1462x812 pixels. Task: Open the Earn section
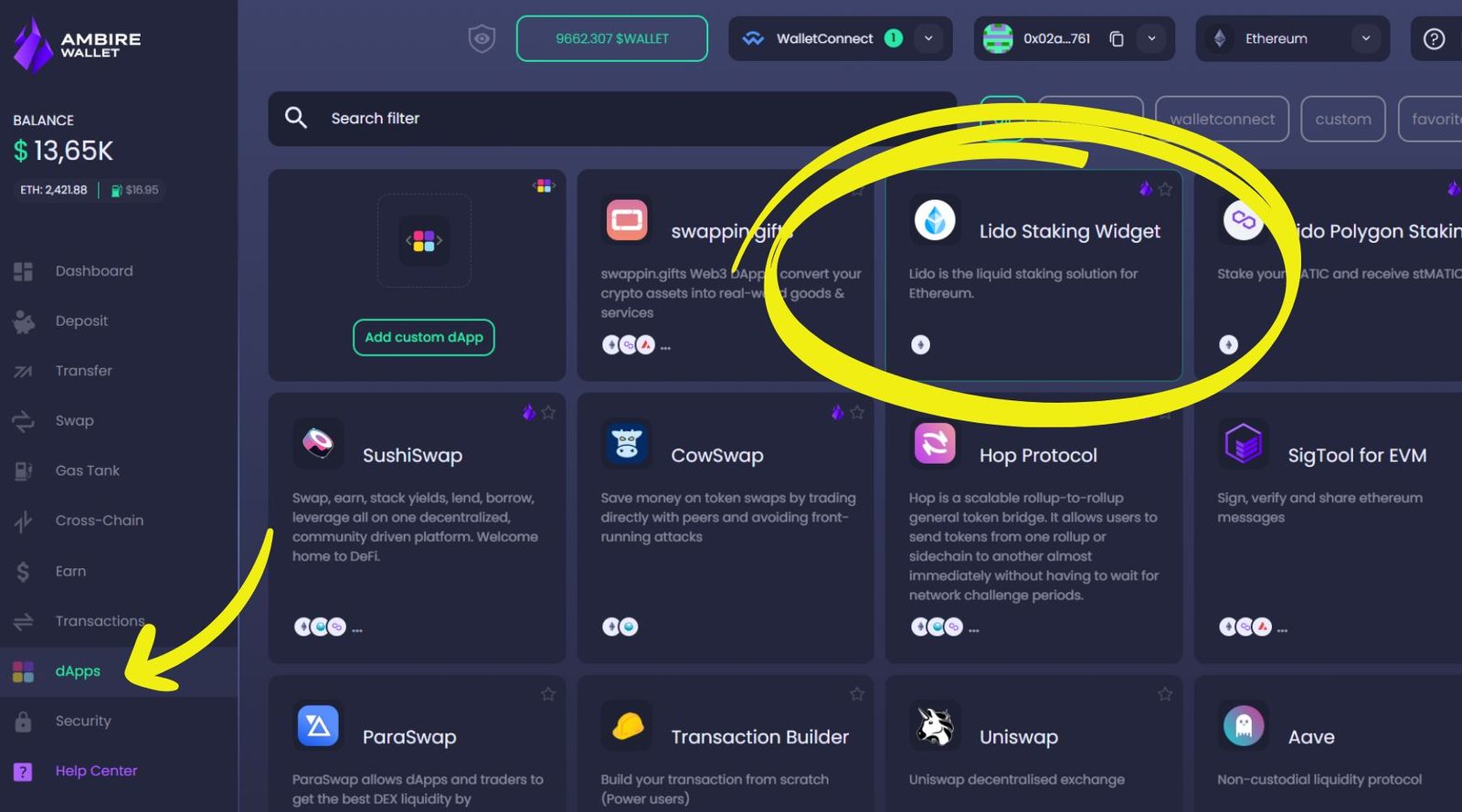click(70, 572)
